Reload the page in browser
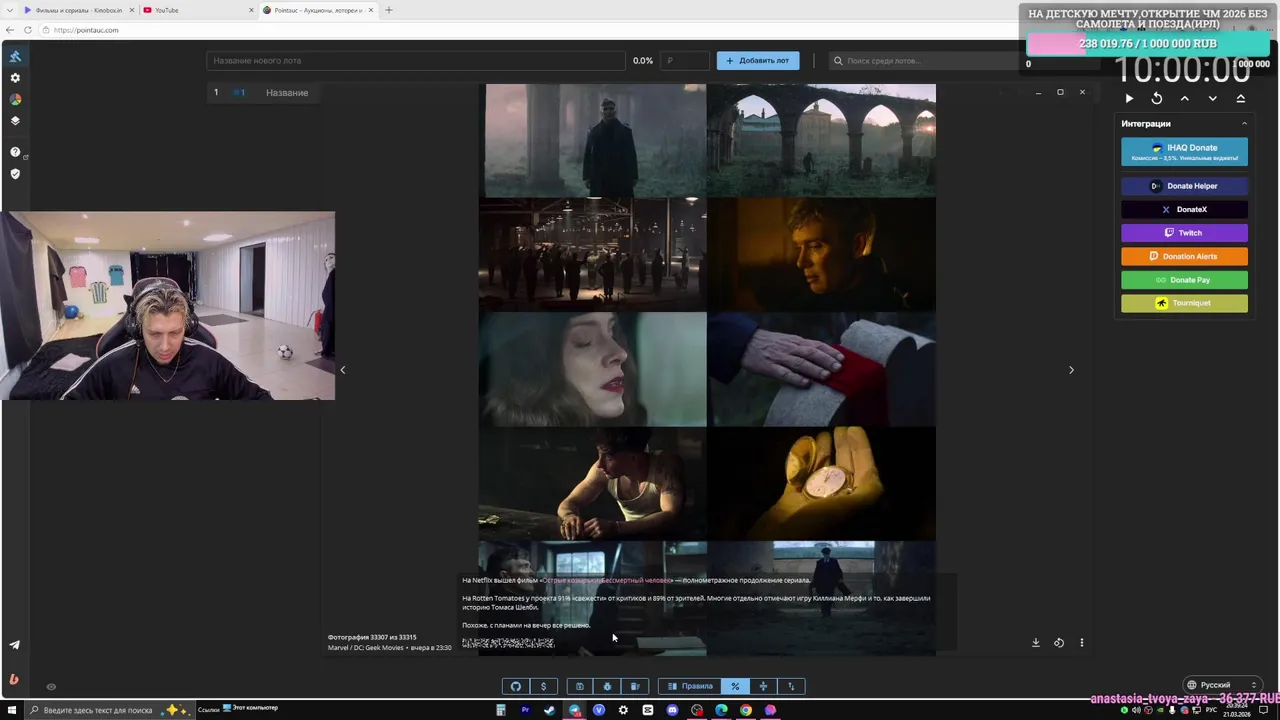 (x=28, y=30)
